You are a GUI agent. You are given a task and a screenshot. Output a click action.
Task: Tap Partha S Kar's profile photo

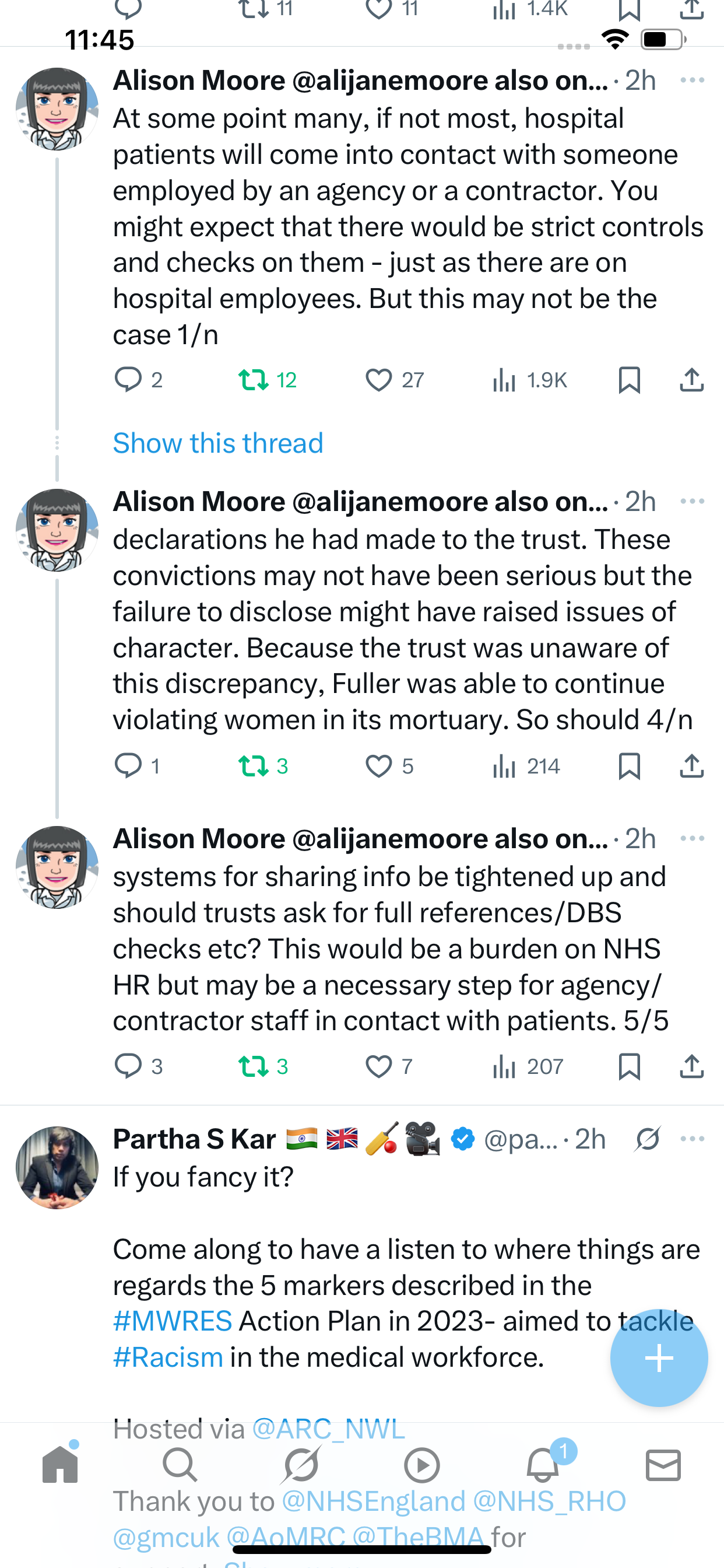(x=57, y=1167)
